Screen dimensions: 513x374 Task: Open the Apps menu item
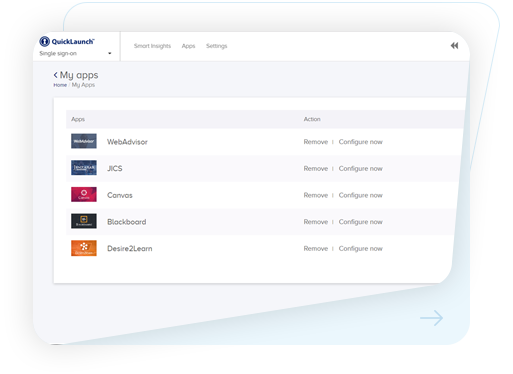click(188, 46)
